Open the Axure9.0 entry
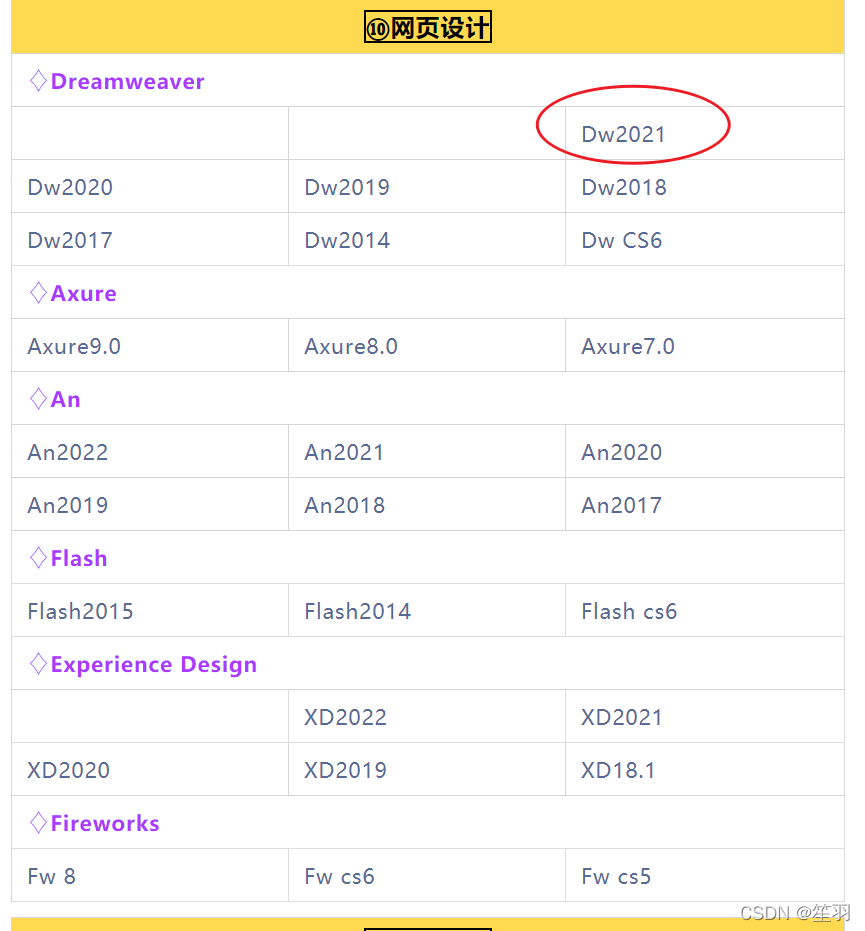865x931 pixels. tap(74, 346)
